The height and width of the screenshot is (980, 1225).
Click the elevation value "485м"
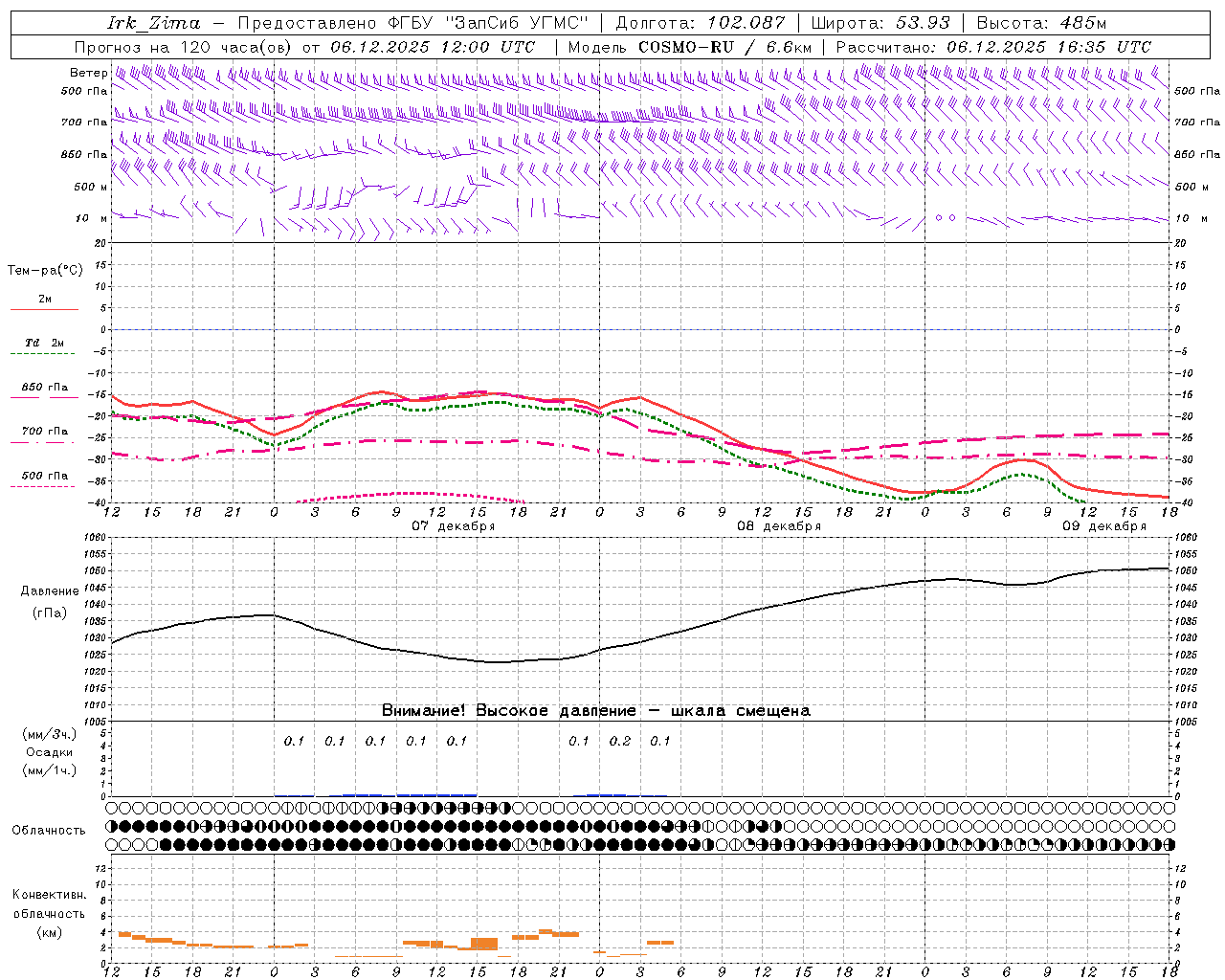(x=1083, y=23)
